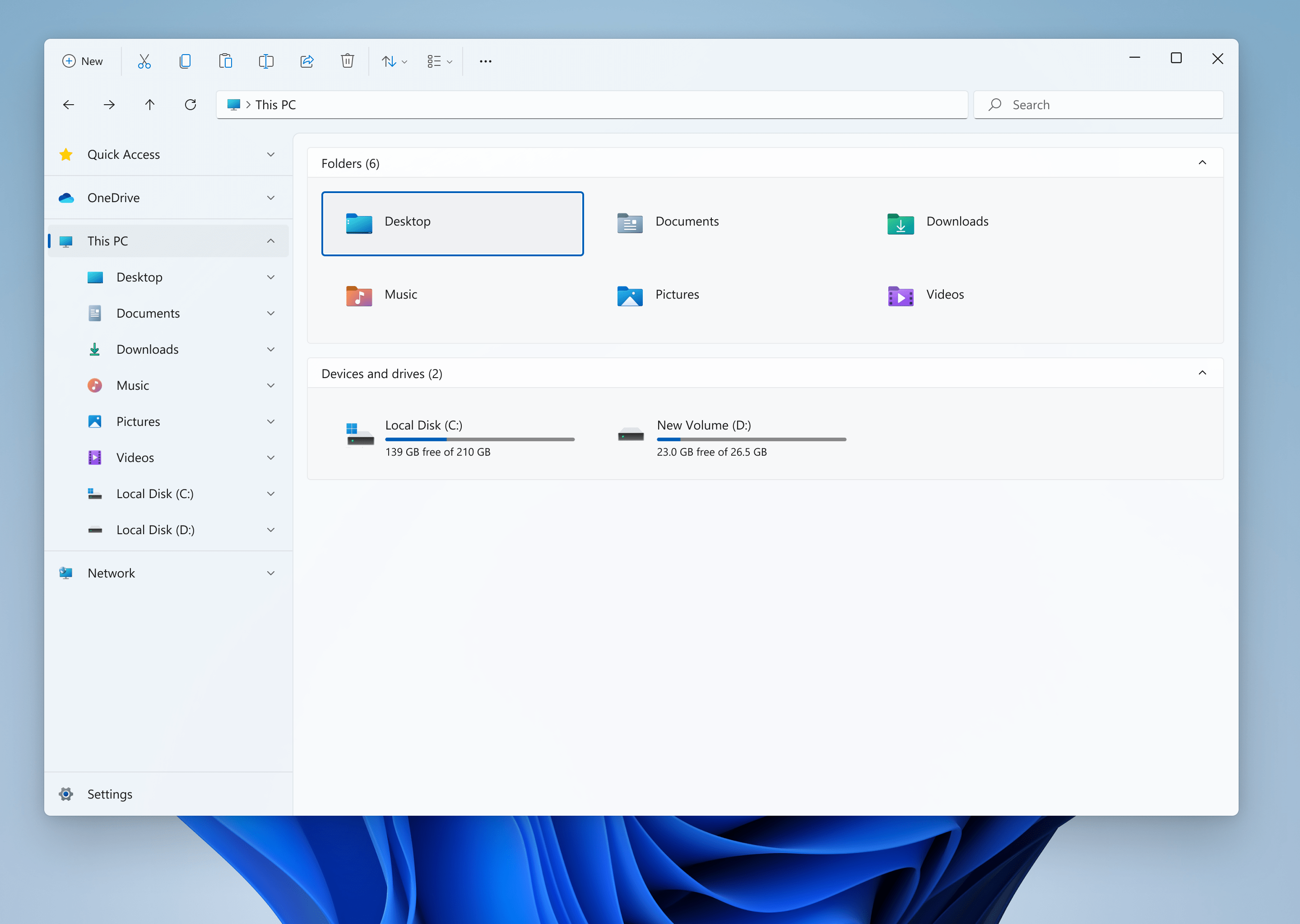Open the View layout dropdown
Viewport: 1300px width, 924px height.
[439, 61]
